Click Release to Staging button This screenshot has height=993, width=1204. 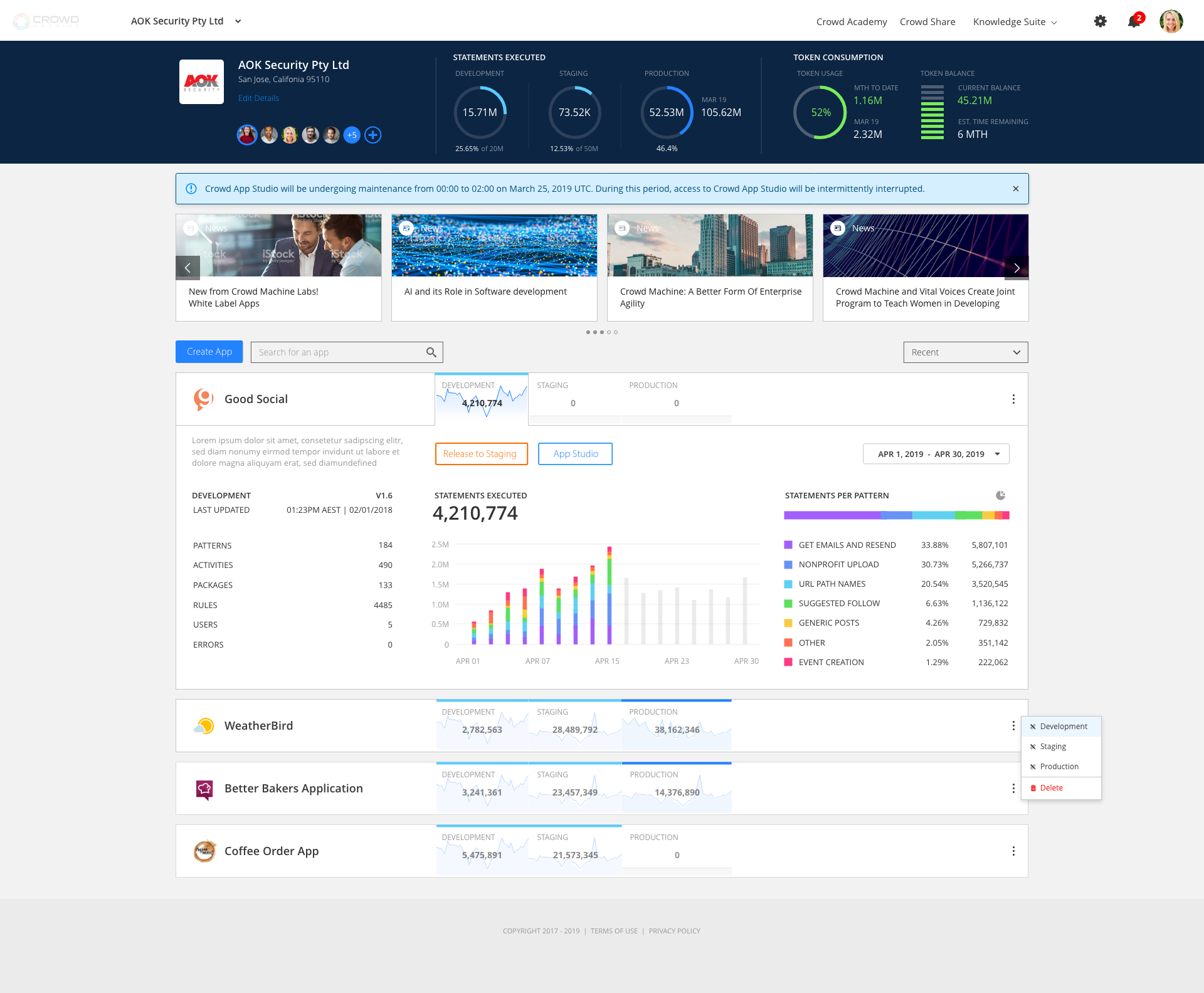point(481,454)
